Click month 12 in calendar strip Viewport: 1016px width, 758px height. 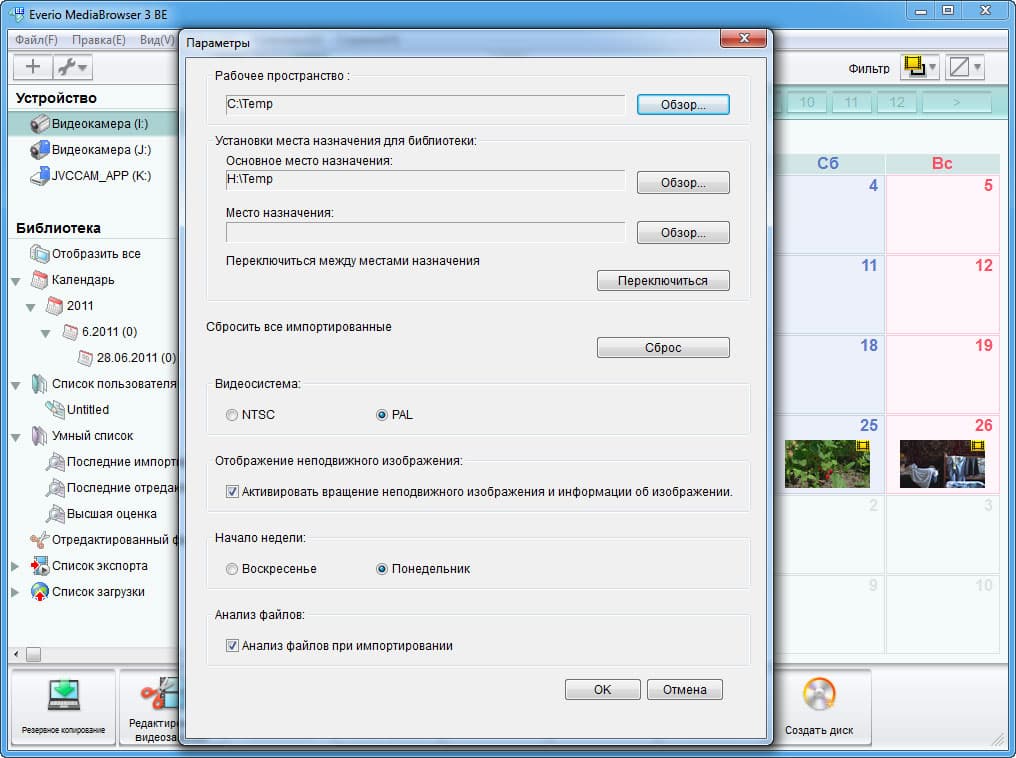[x=897, y=102]
